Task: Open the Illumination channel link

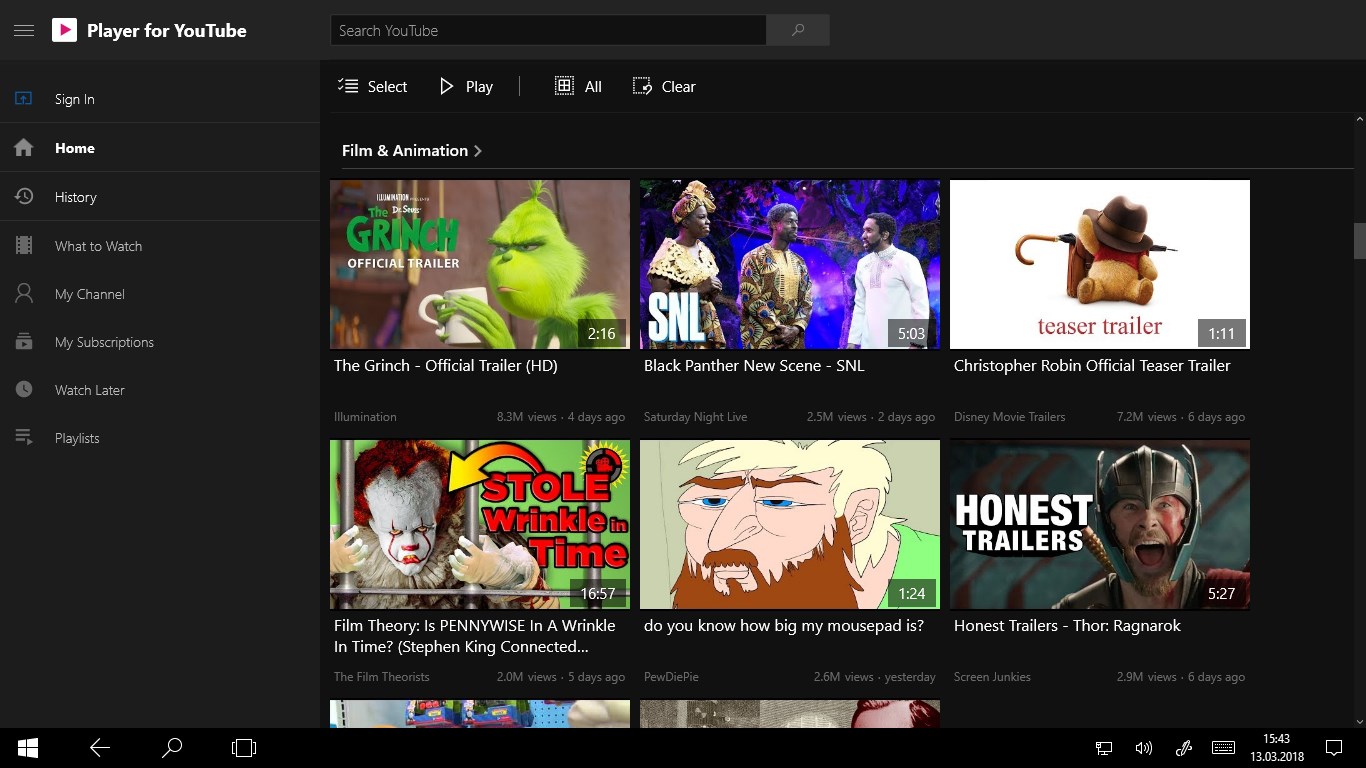Action: [x=365, y=417]
